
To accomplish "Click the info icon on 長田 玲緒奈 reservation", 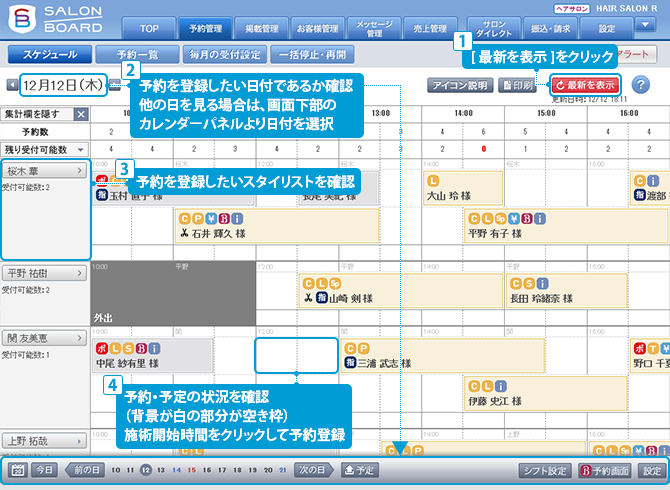I will pyautogui.click(x=542, y=284).
